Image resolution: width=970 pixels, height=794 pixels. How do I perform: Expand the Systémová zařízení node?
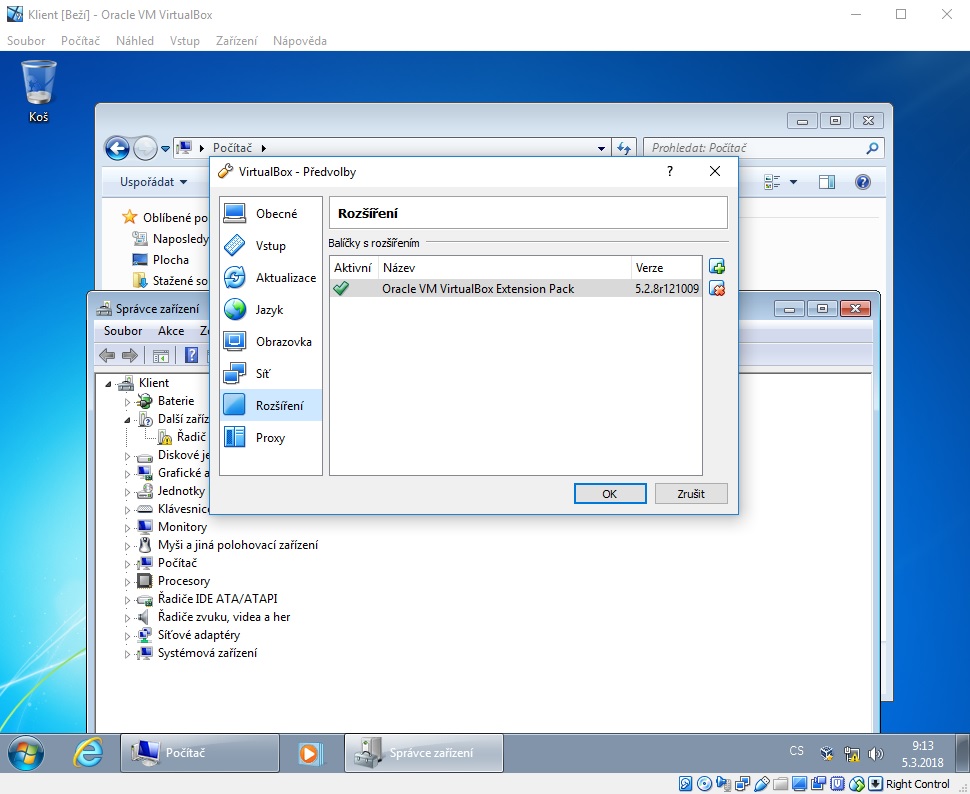pos(128,654)
